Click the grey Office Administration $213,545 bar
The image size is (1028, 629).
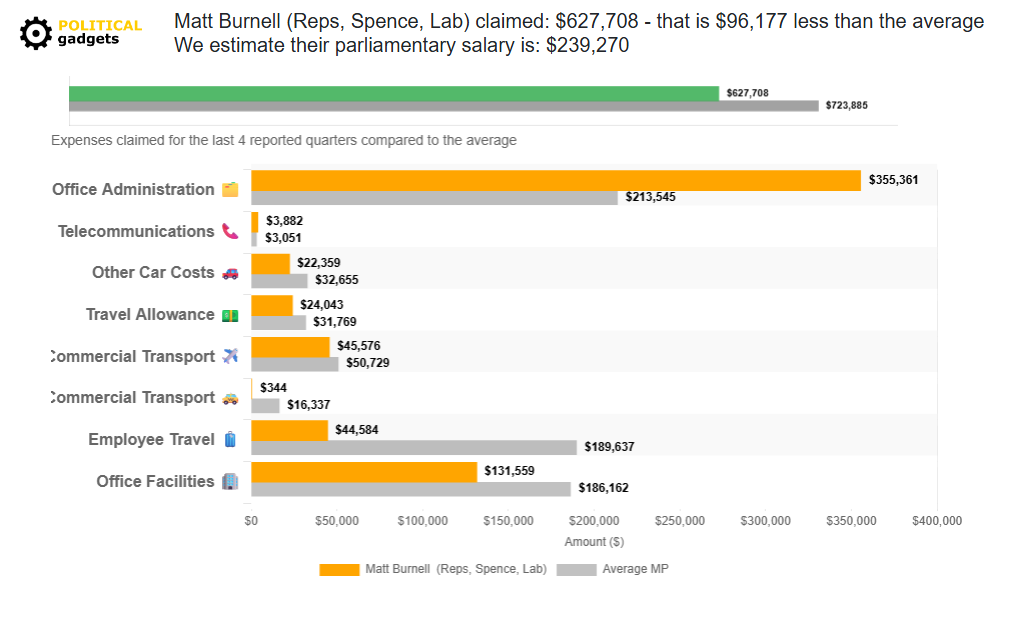(x=435, y=197)
